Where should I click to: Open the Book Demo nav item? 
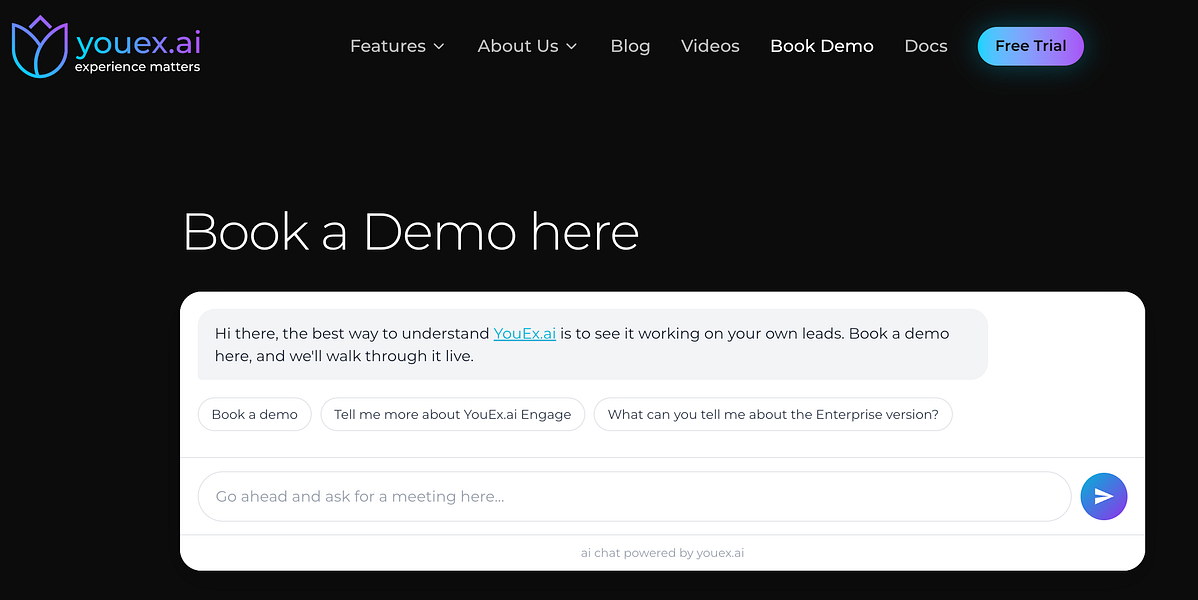pos(821,46)
